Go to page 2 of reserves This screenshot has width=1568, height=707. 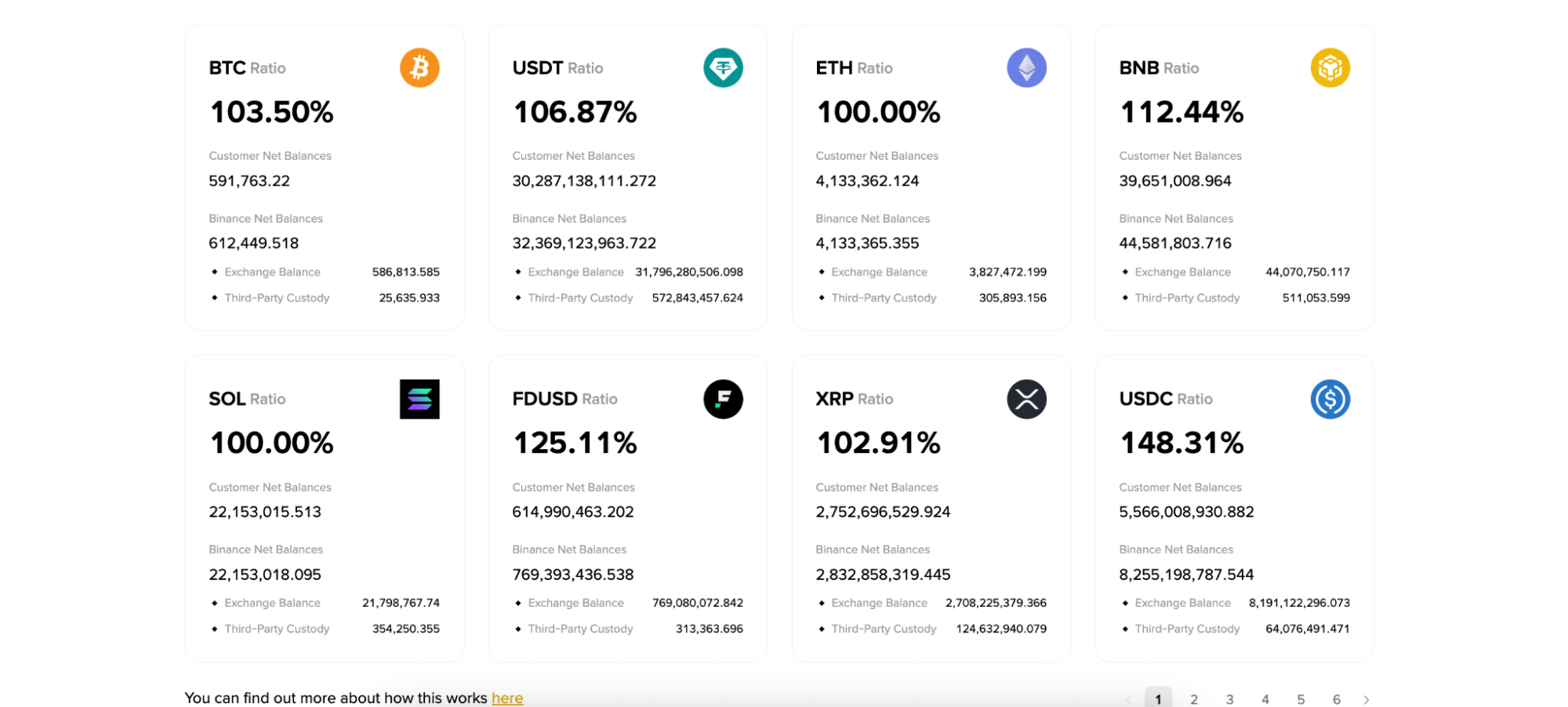pos(1194,698)
